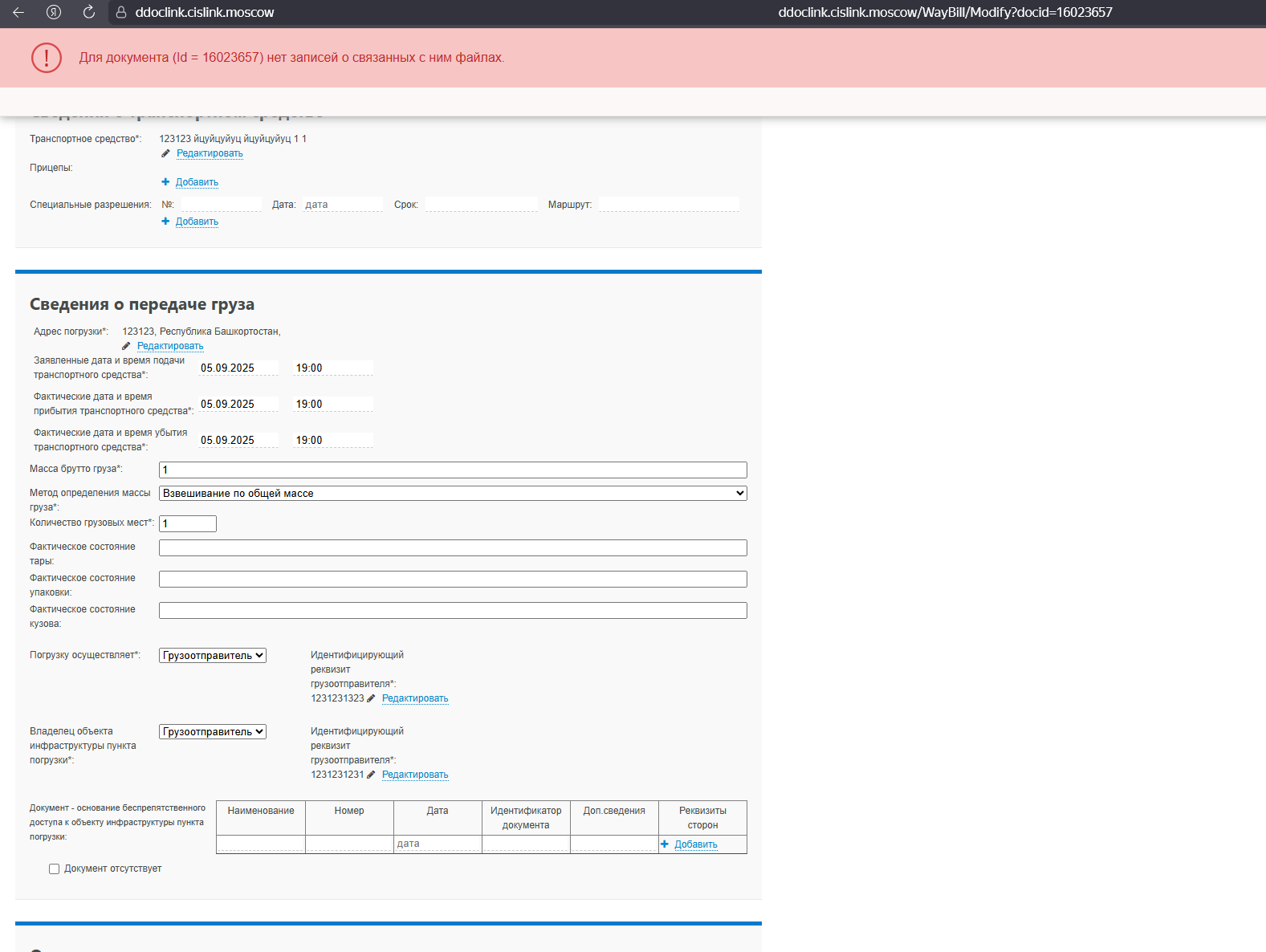Click Редактировать link for transport vehicle
This screenshot has width=1266, height=952.
click(210, 153)
